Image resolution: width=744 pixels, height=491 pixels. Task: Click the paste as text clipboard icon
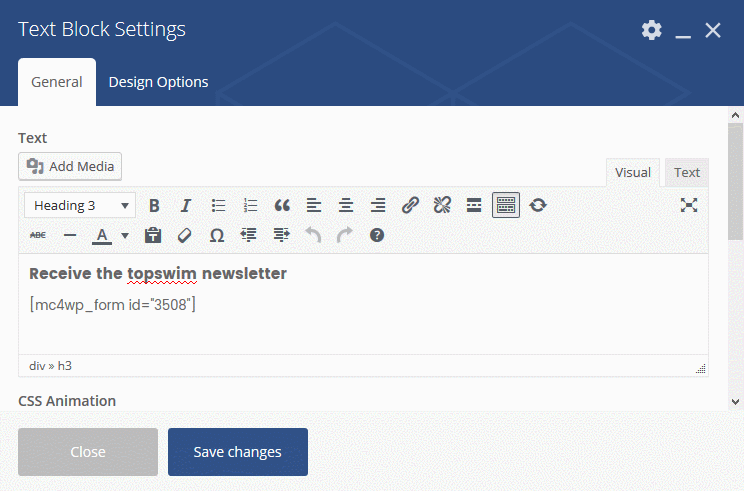click(153, 235)
